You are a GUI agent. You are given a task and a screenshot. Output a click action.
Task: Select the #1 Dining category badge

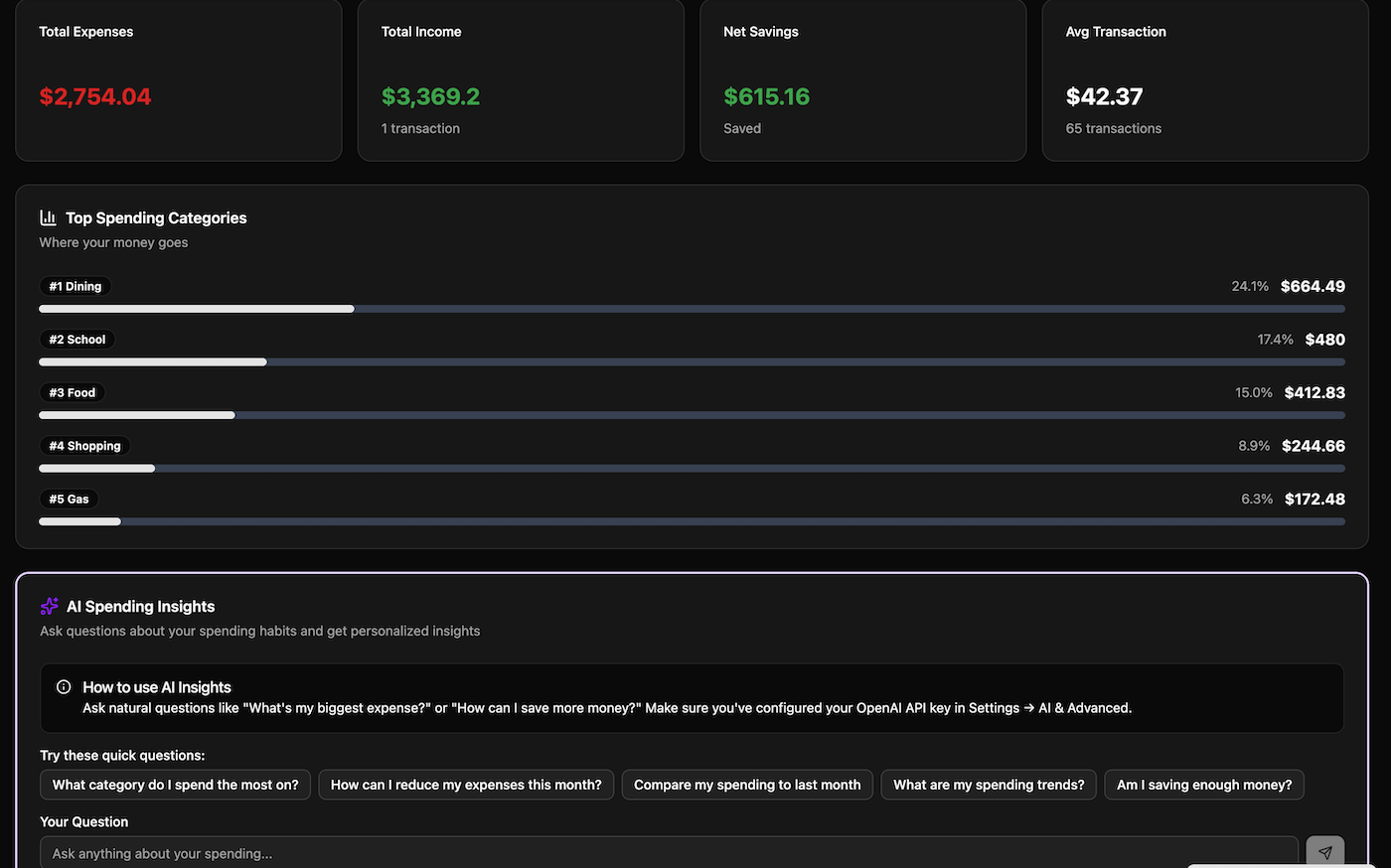[x=75, y=286]
